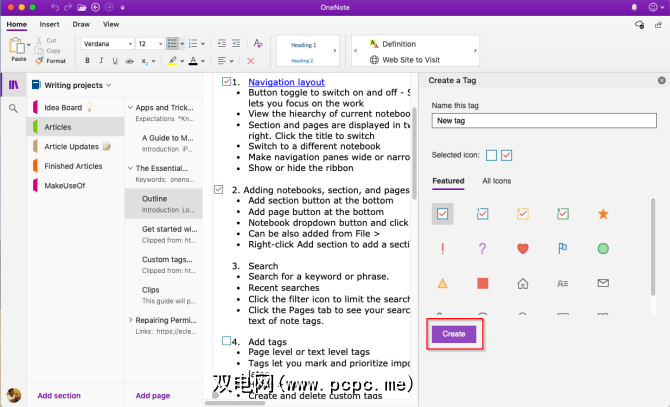Viewport: 670px width, 407px height.
Task: Select the red heart tag icon
Action: click(x=523, y=249)
